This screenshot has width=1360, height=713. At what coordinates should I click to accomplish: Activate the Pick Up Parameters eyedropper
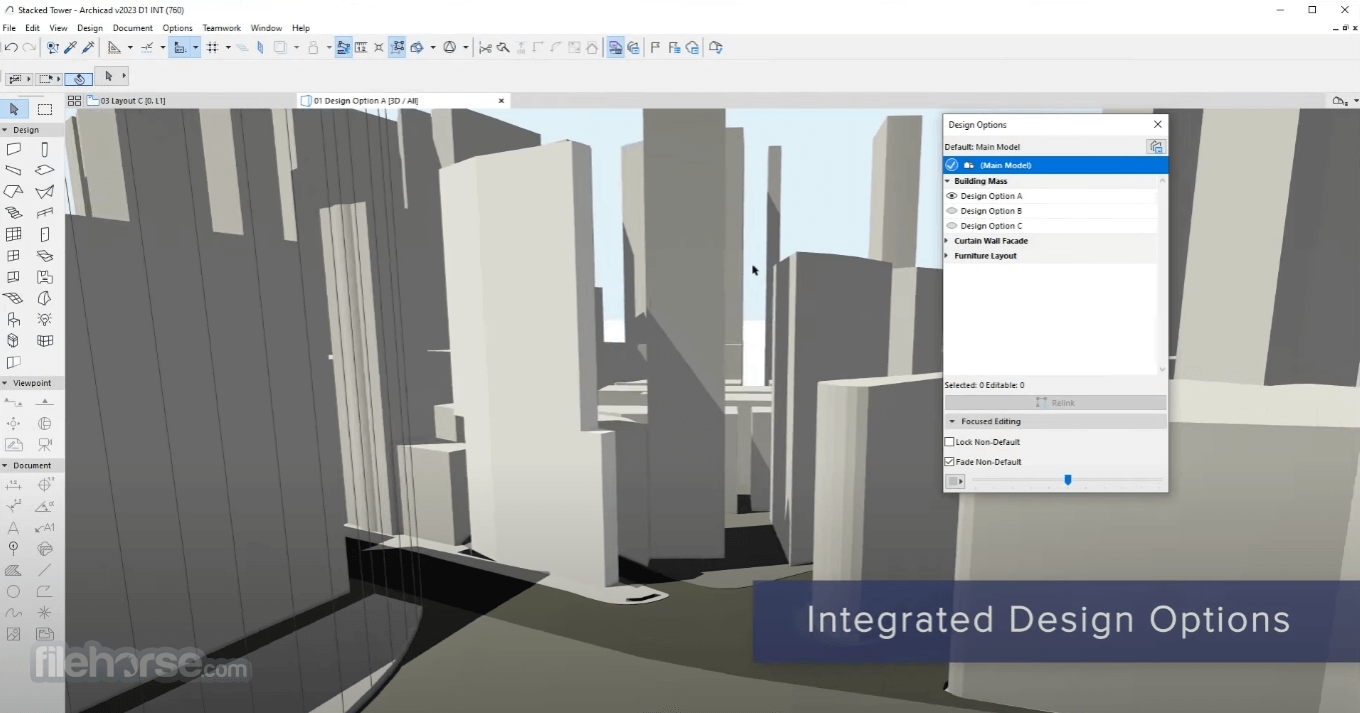[x=71, y=47]
